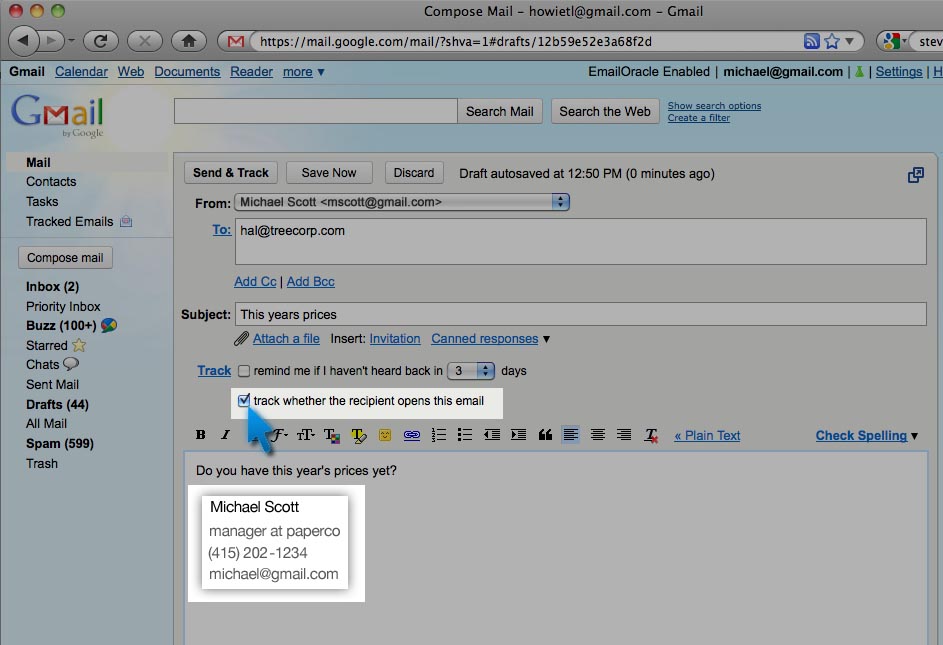Open the text highlight color picker

(x=358, y=435)
